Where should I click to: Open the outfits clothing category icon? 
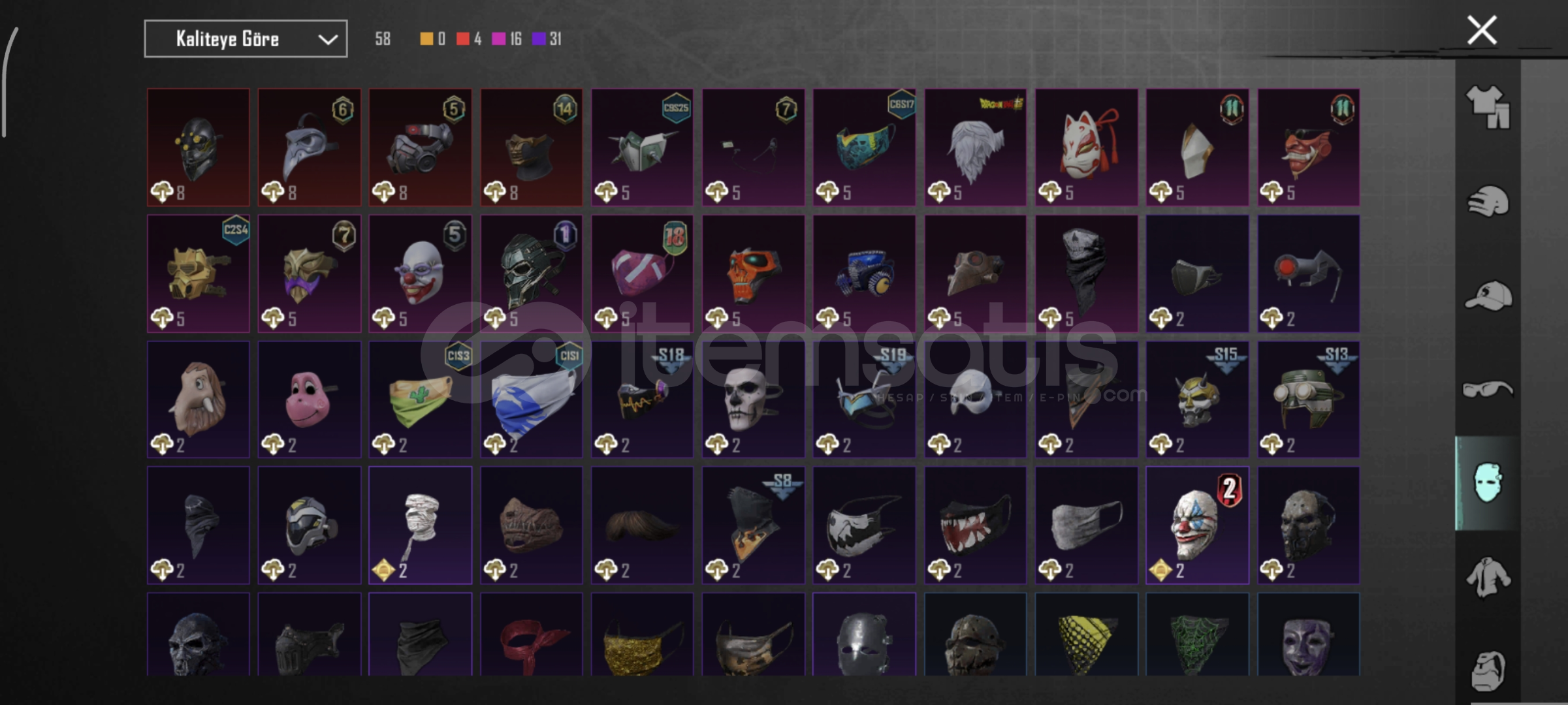pos(1488,106)
